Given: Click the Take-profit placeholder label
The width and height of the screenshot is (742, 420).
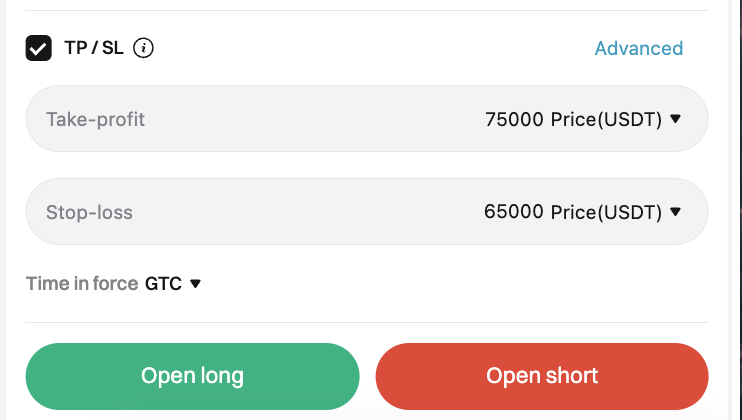Looking at the screenshot, I should click(x=95, y=119).
